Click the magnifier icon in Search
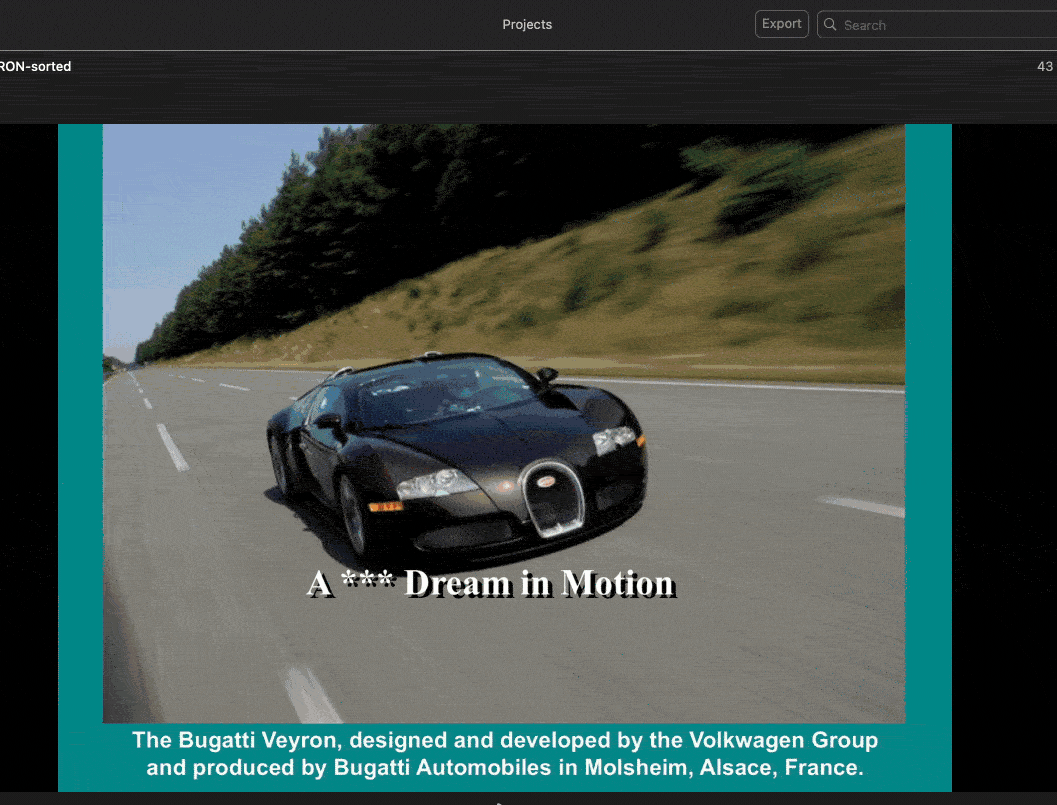This screenshot has height=805, width=1057. (830, 25)
